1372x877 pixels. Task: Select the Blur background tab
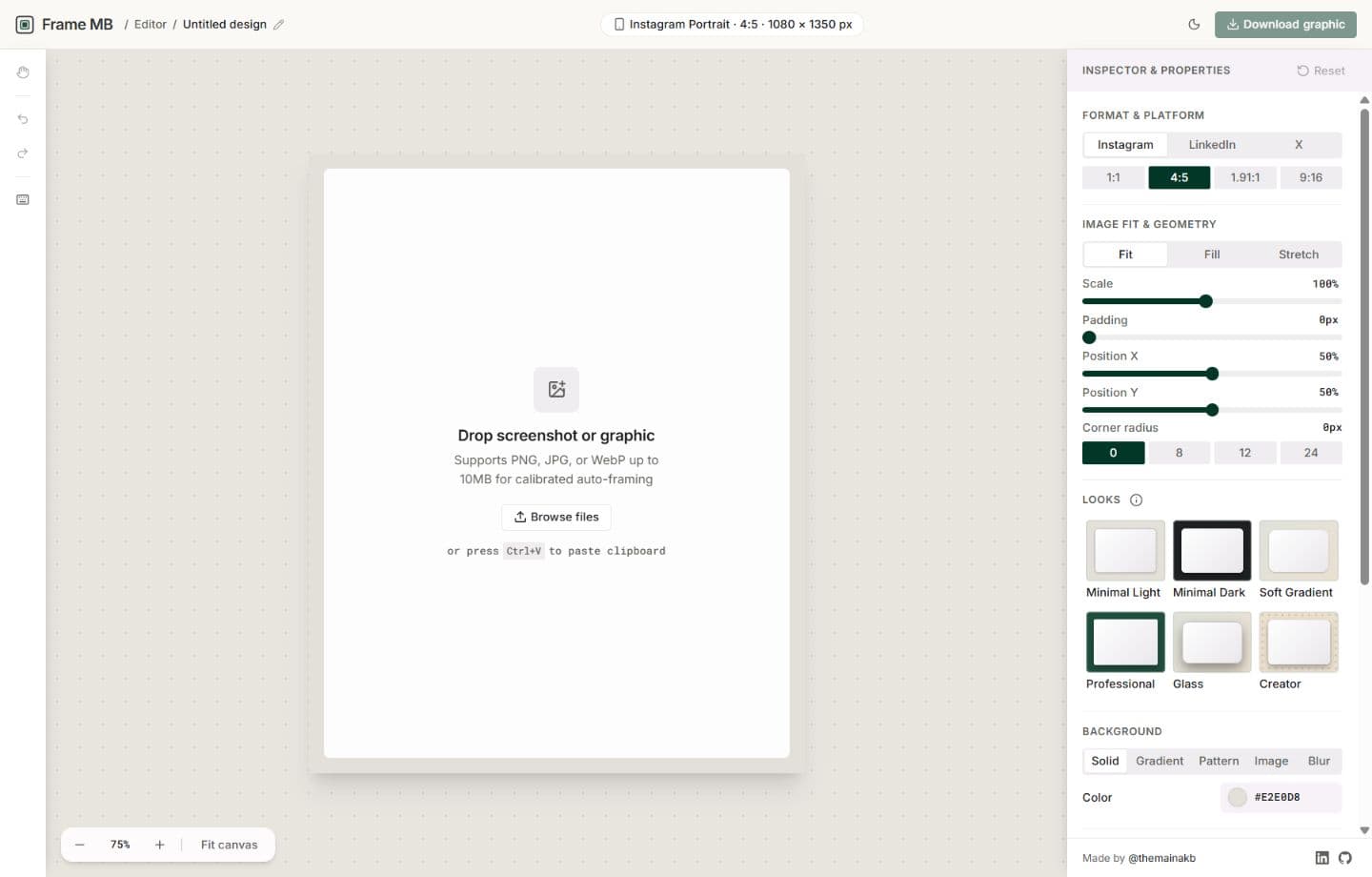tap(1319, 761)
